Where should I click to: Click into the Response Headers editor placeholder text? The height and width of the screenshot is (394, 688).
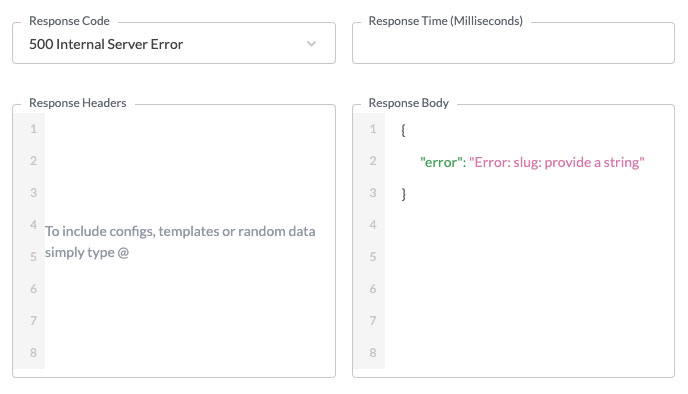(180, 241)
